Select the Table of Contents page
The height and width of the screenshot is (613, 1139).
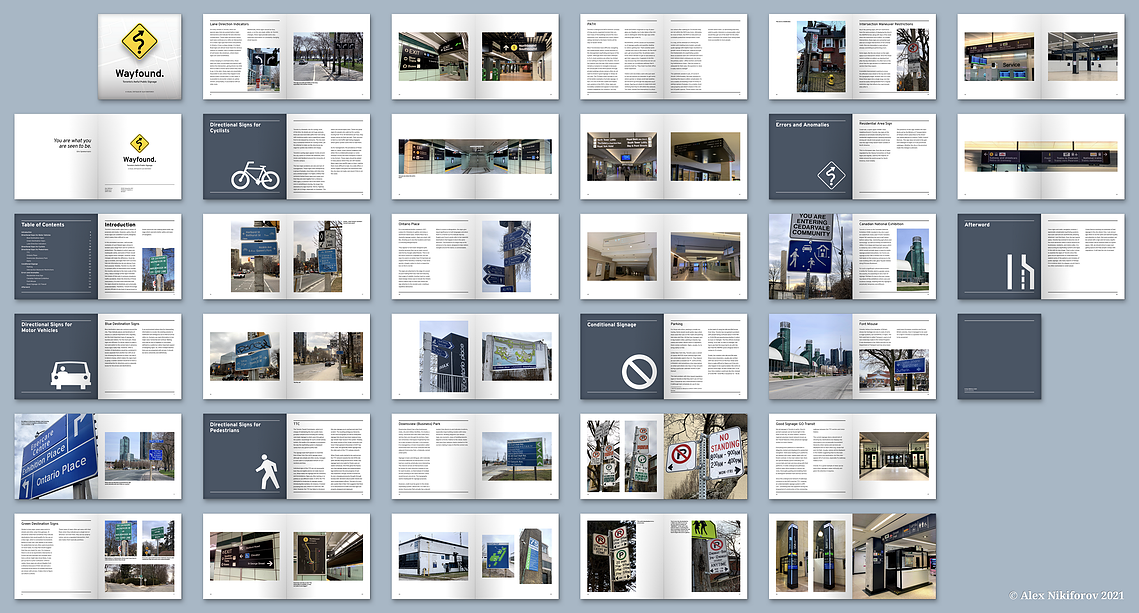coord(56,256)
